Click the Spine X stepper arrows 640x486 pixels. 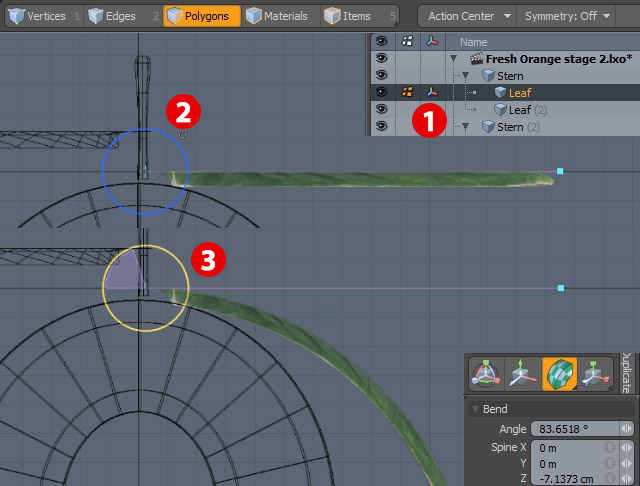[627, 448]
